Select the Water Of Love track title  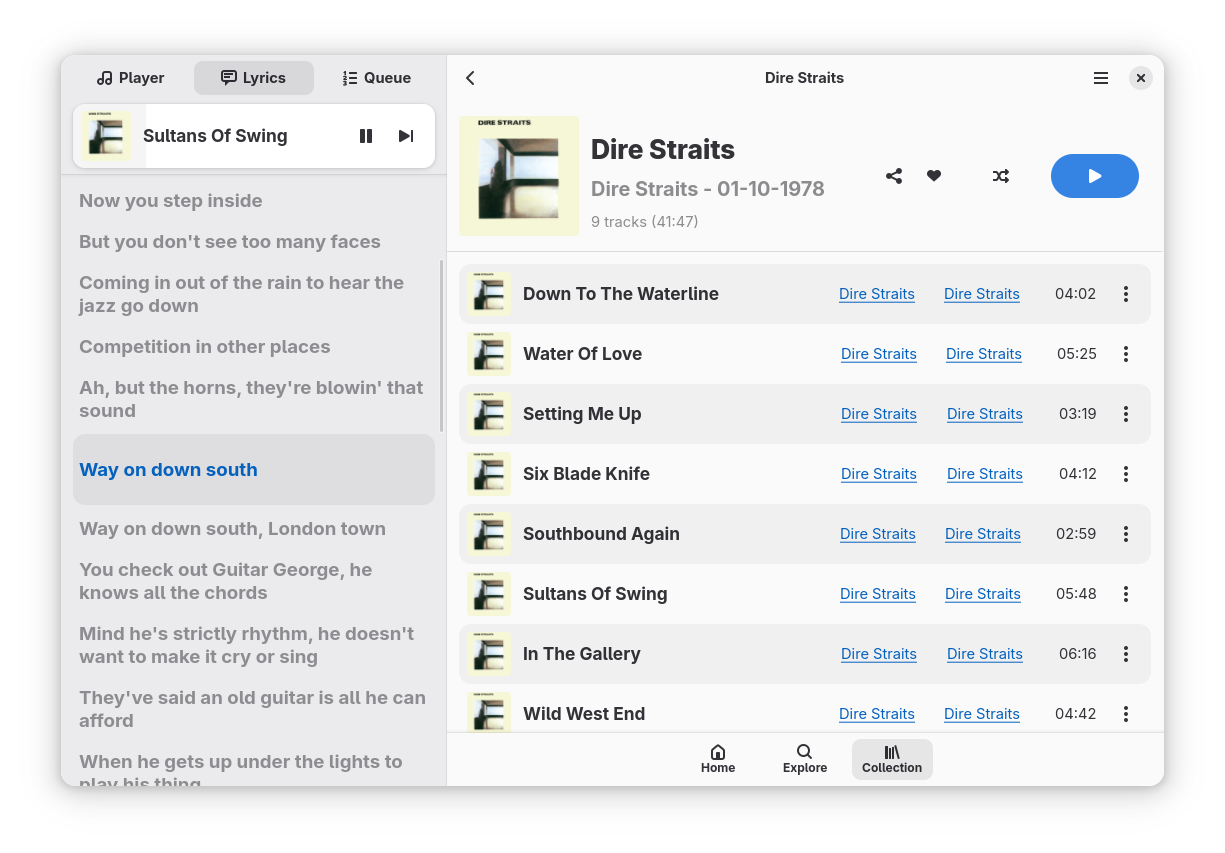click(x=582, y=354)
